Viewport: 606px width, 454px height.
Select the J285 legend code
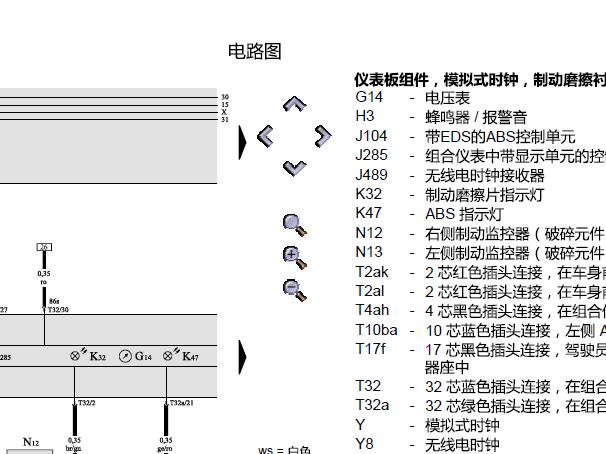pyautogui.click(x=371, y=155)
